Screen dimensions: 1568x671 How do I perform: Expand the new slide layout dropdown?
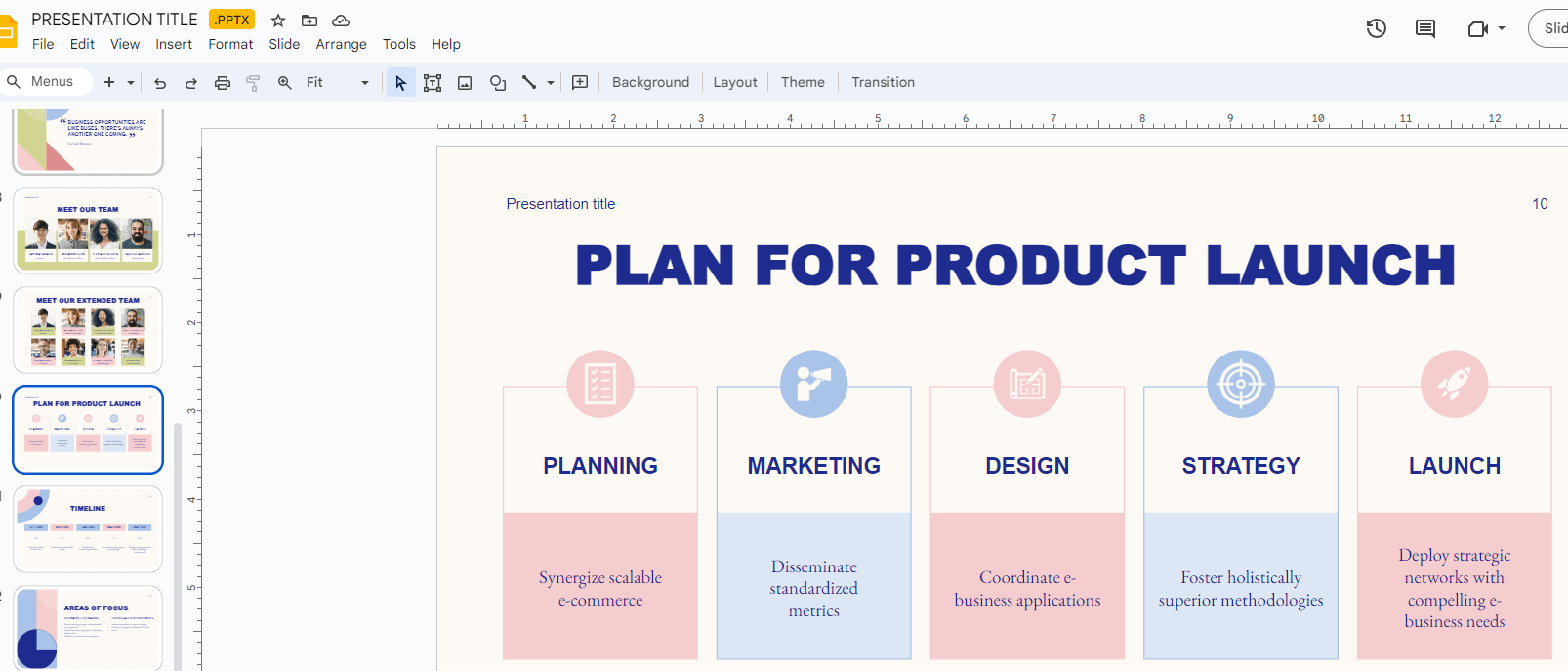pos(131,82)
